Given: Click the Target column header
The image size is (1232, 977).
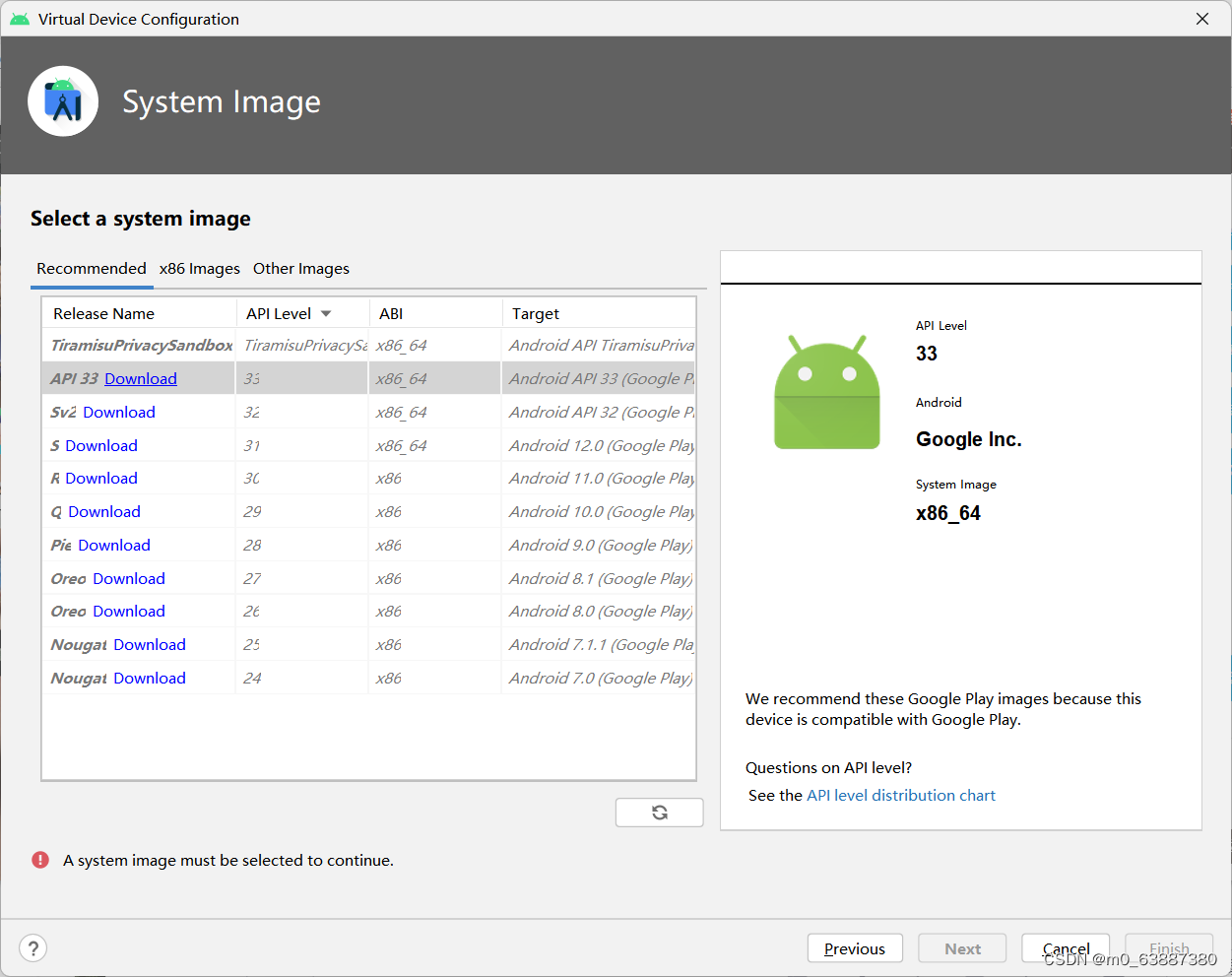Looking at the screenshot, I should (x=599, y=313).
